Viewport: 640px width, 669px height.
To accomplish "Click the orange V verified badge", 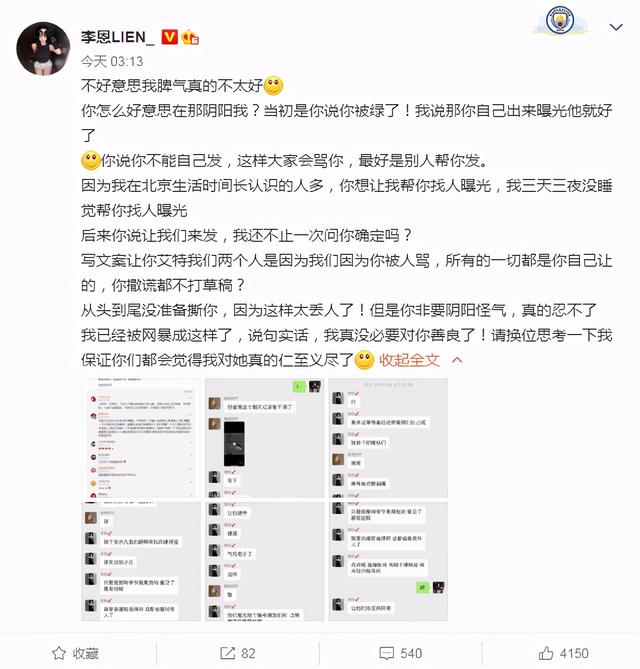I will [x=169, y=37].
